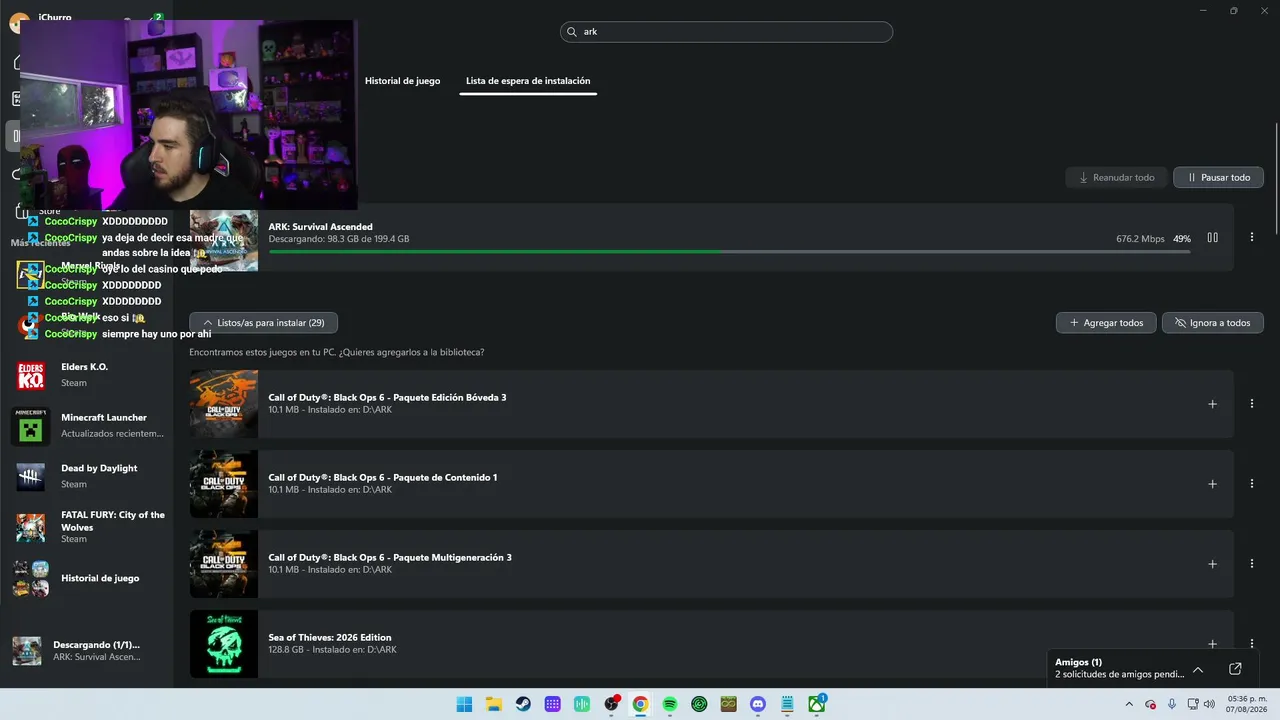The width and height of the screenshot is (1280, 720).
Task: Open Elders K.O. from the sidebar
Action: pyautogui.click(x=88, y=374)
